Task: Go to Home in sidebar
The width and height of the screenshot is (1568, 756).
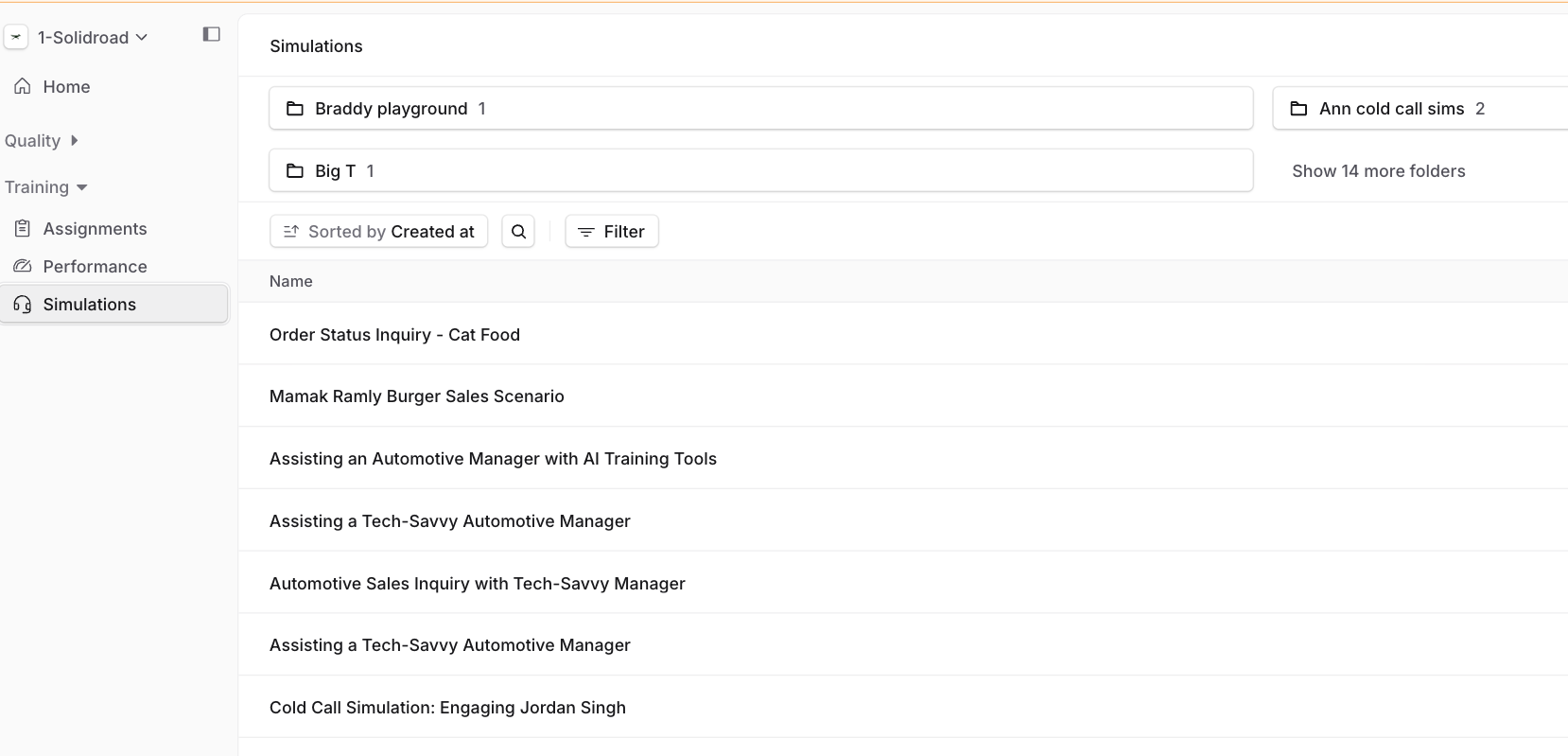Action: (x=66, y=87)
